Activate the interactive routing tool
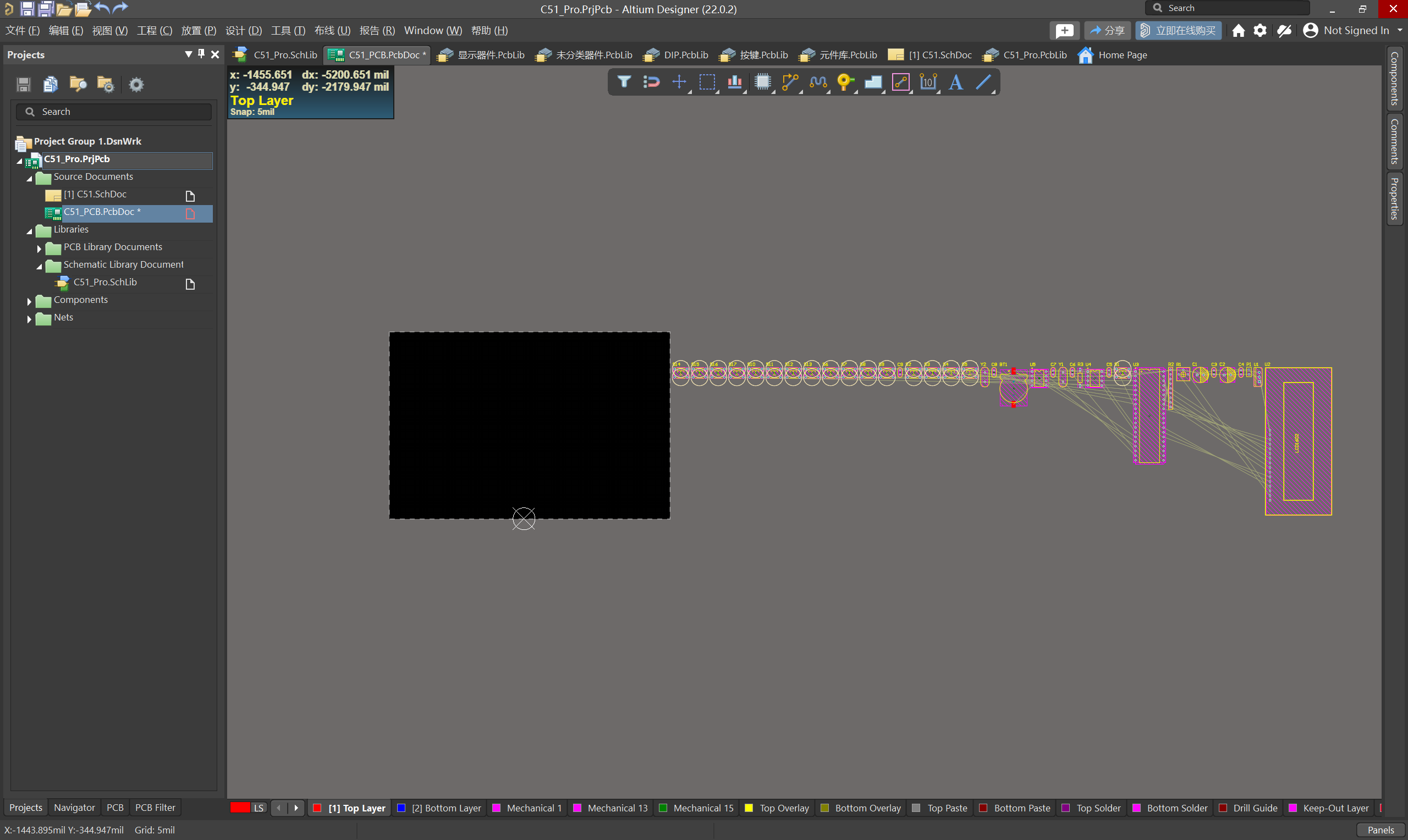The image size is (1408, 840). point(790,82)
